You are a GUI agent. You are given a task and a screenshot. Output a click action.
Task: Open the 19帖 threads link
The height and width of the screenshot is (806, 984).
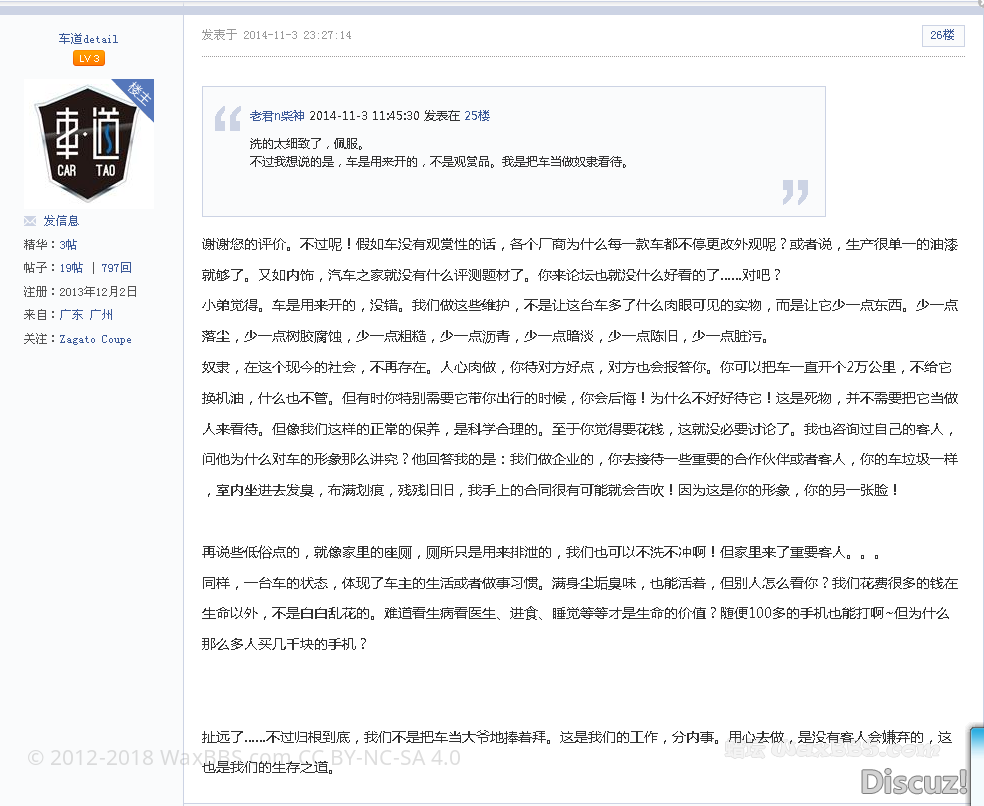click(x=71, y=268)
